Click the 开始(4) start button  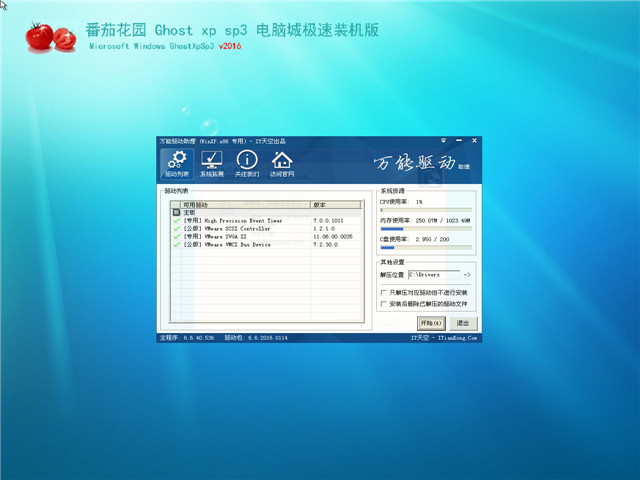point(431,323)
